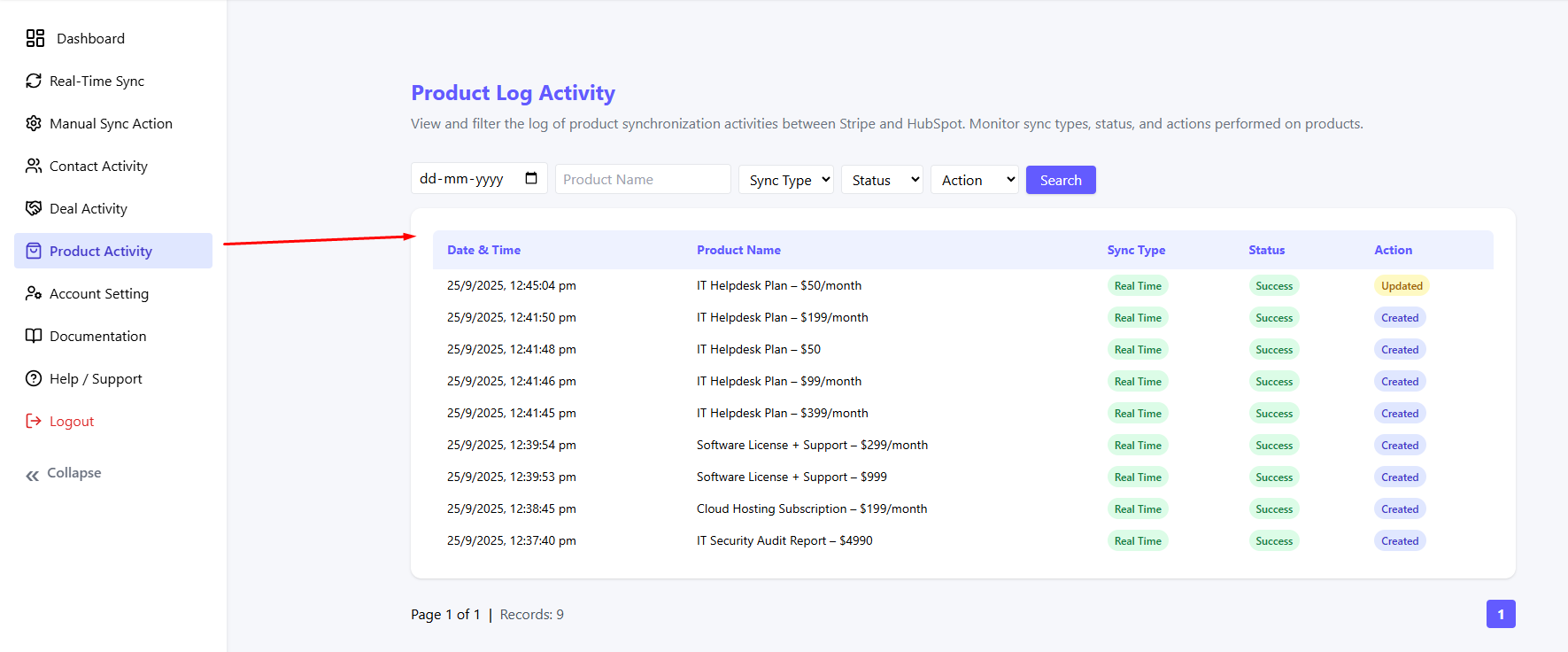Viewport: 1568px width, 652px height.
Task: Click the Updated badge for $50/month plan
Action: point(1402,285)
